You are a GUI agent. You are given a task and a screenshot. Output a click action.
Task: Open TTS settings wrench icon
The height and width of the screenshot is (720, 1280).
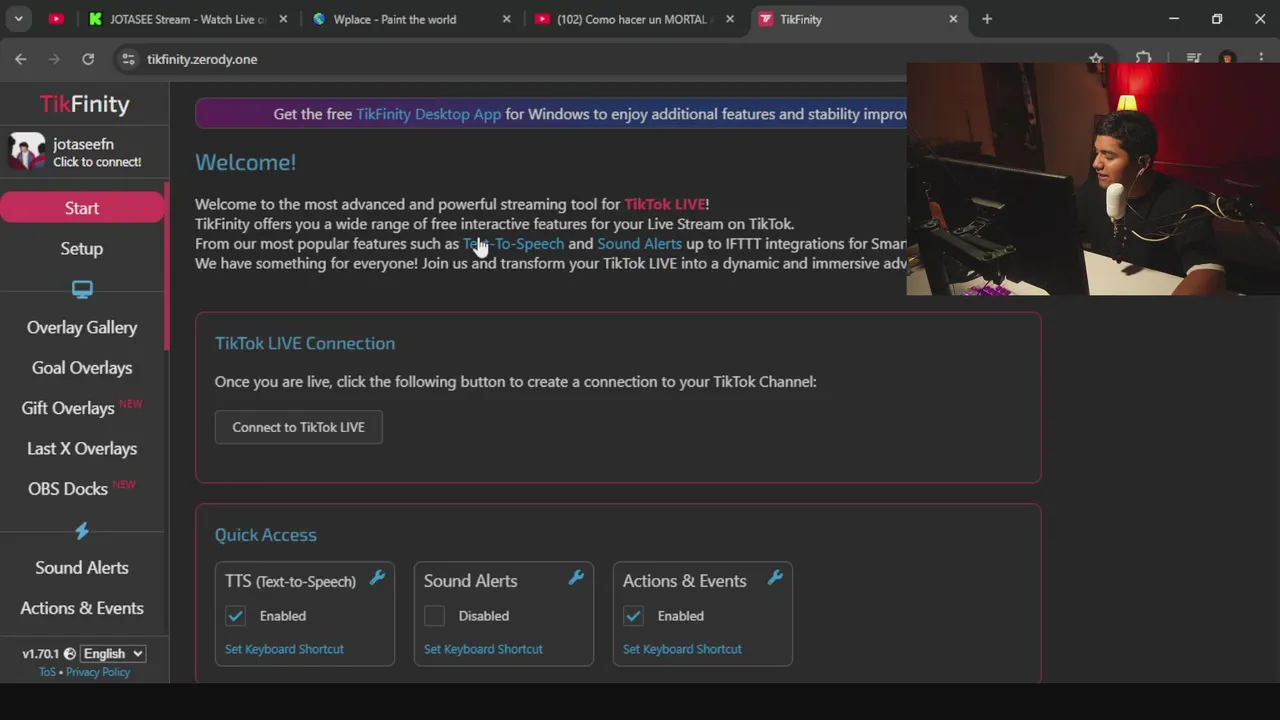[377, 578]
